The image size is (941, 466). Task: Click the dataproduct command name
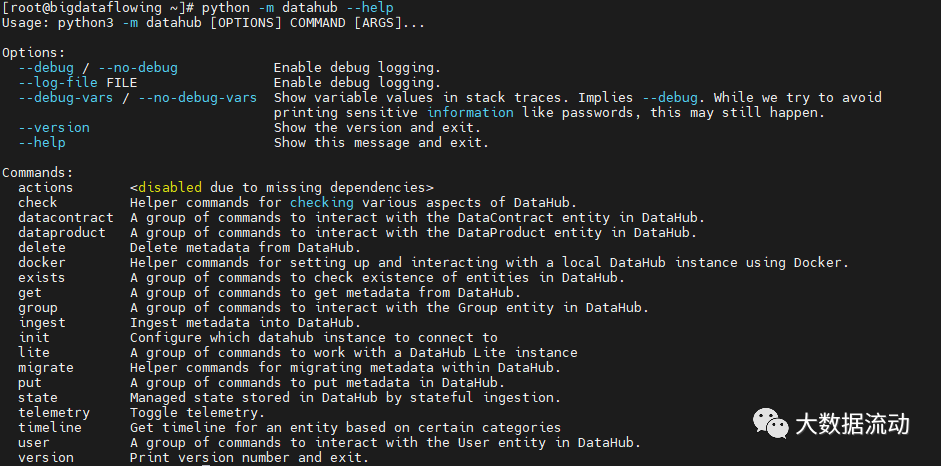(x=61, y=233)
